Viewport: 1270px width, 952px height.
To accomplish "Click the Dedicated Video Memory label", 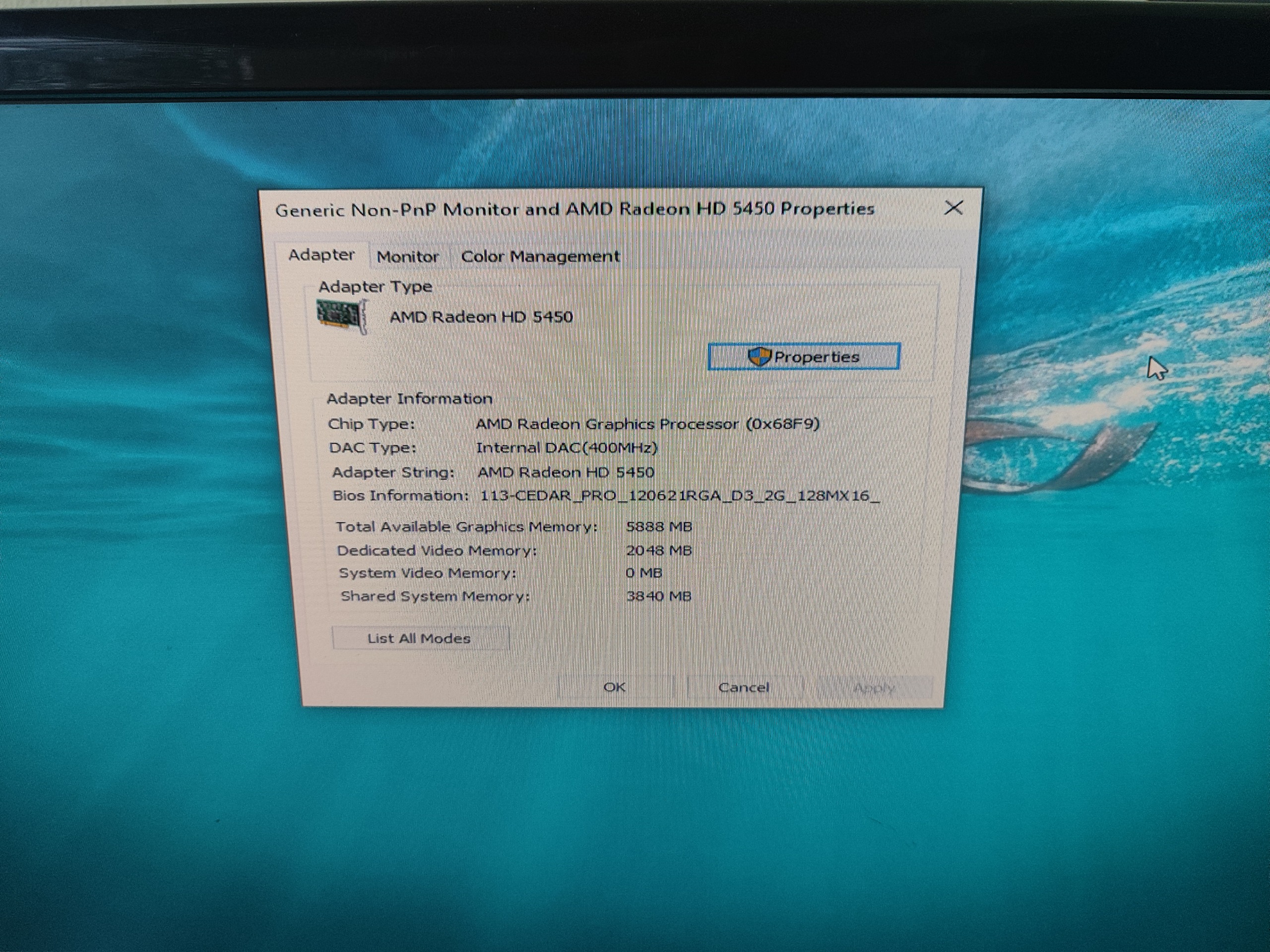I will point(437,550).
